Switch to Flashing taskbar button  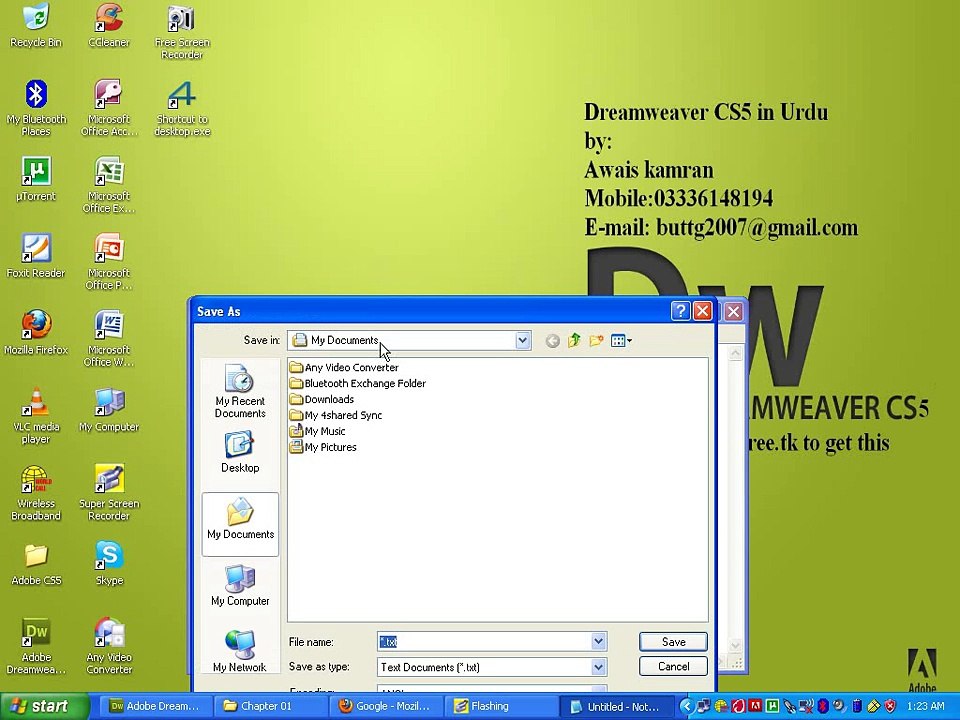(500, 706)
